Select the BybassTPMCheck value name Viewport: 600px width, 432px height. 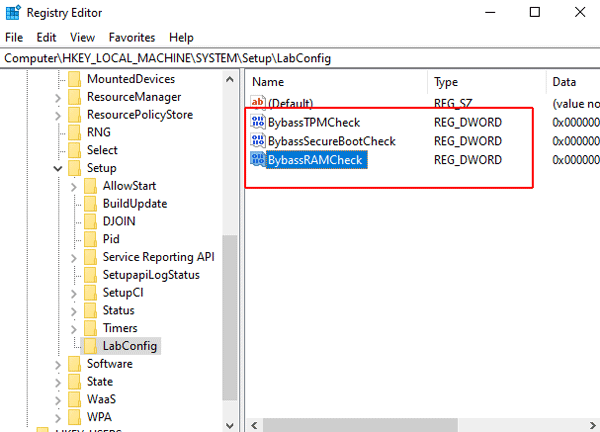[x=314, y=122]
